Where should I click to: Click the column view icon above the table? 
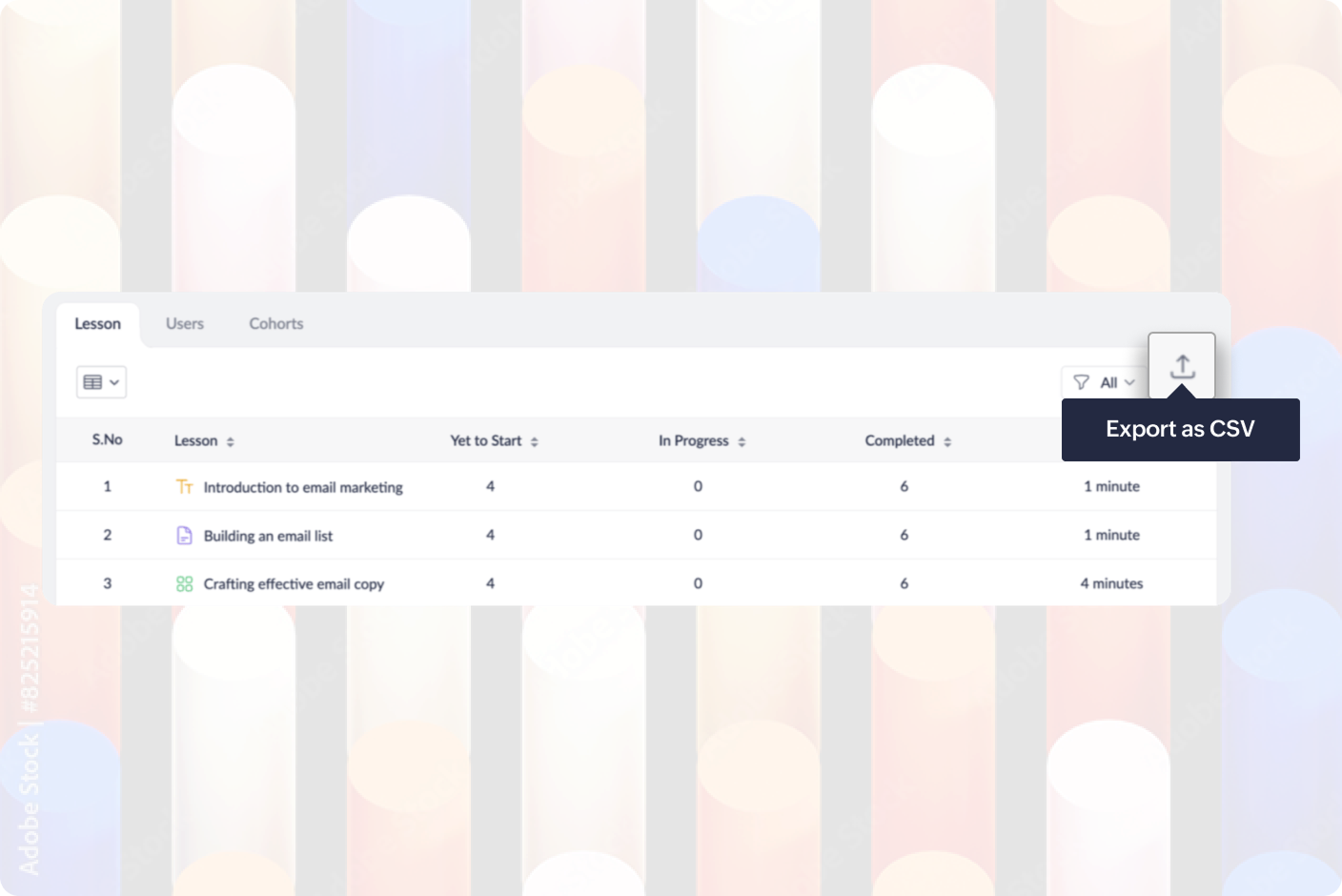[x=93, y=381]
